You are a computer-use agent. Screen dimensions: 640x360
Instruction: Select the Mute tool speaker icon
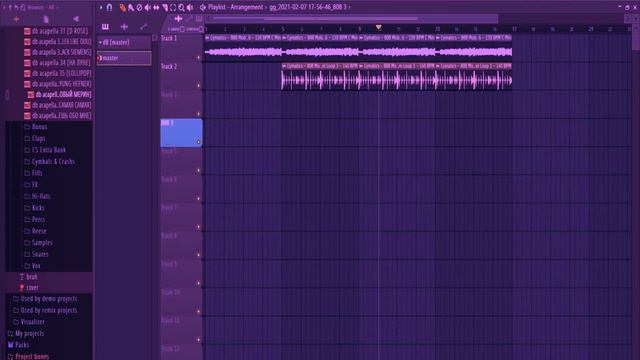coord(147,7)
